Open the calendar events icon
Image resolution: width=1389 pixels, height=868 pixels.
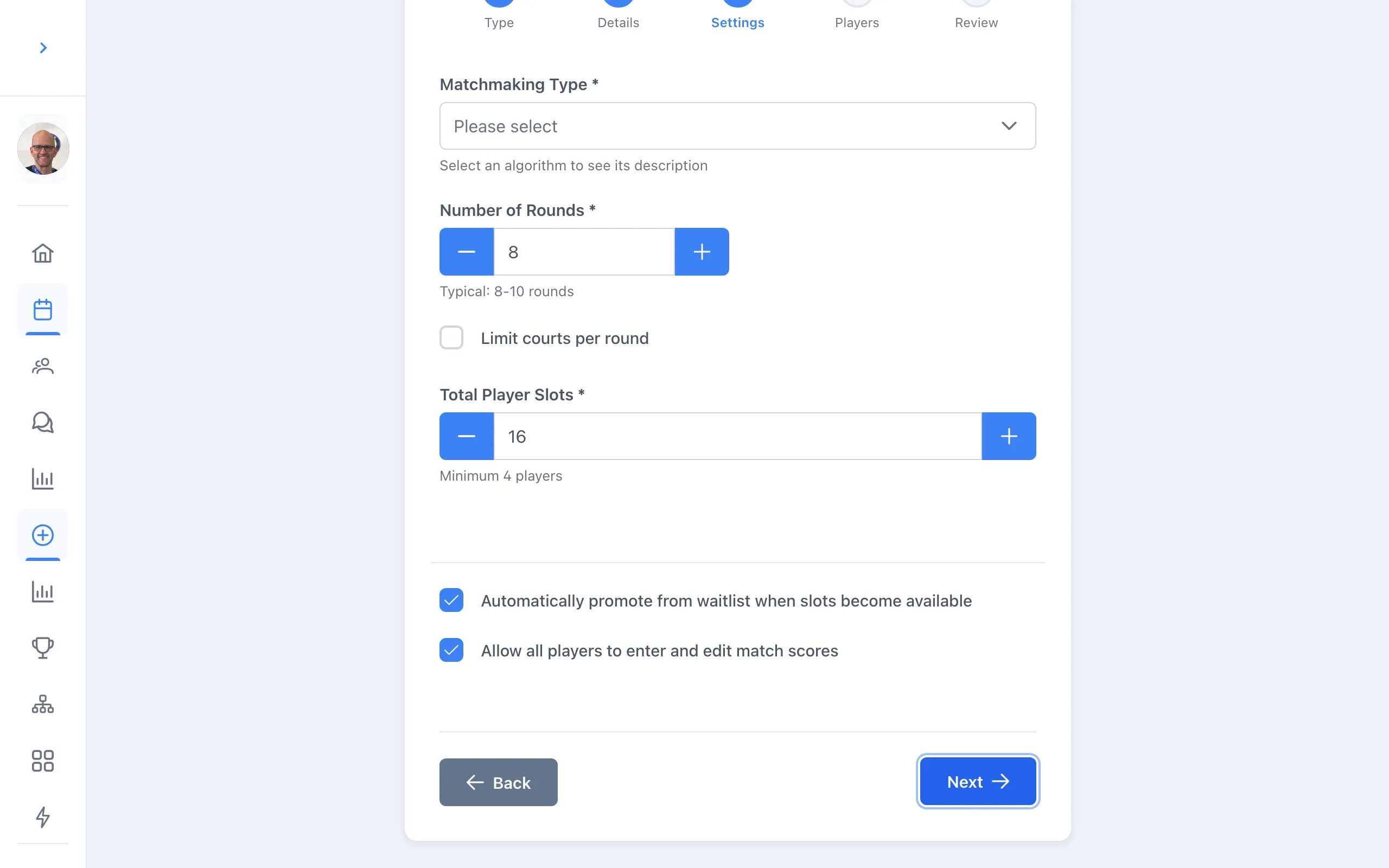point(42,309)
